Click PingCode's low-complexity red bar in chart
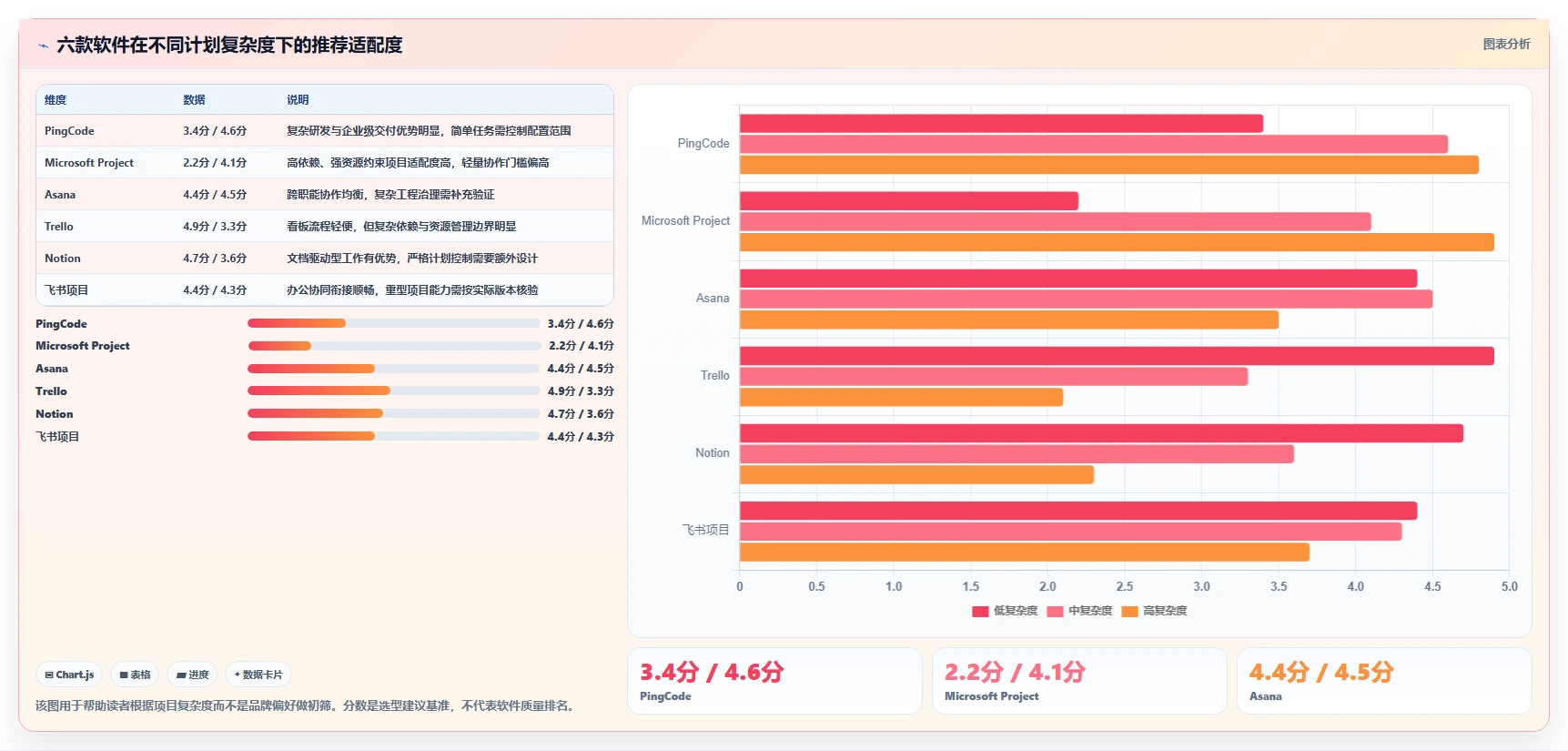The width and height of the screenshot is (1568, 751). click(1001, 124)
